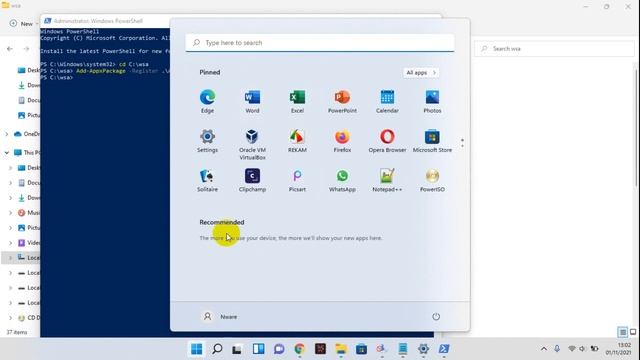Launch Solitaire
640x360 pixels.
[x=207, y=180]
